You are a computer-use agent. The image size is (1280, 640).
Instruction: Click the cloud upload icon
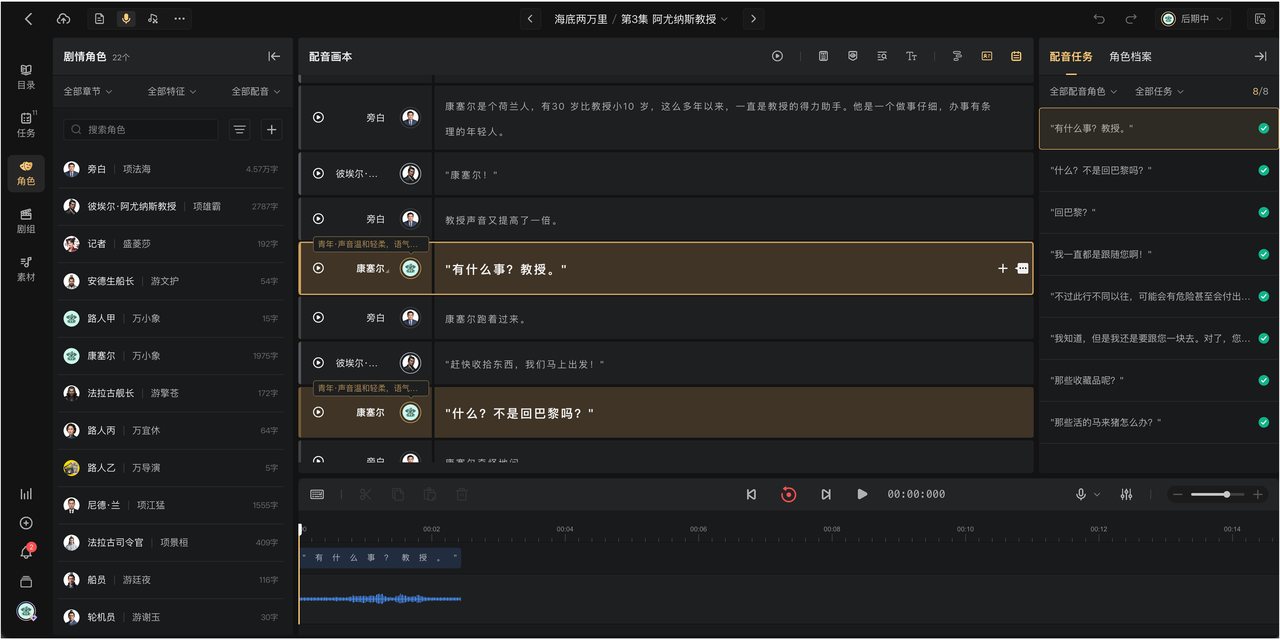pos(63,19)
